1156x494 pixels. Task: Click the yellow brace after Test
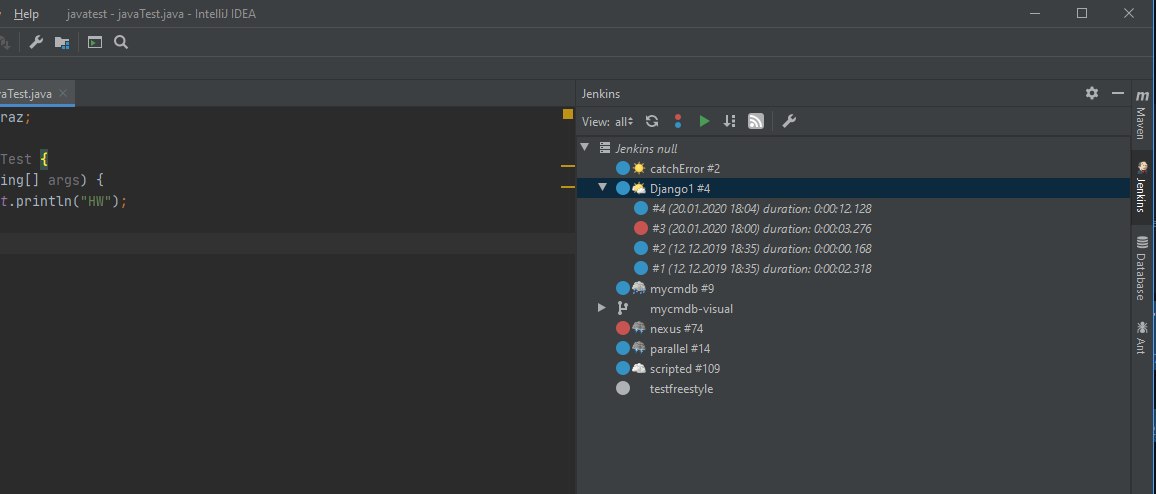pos(44,159)
